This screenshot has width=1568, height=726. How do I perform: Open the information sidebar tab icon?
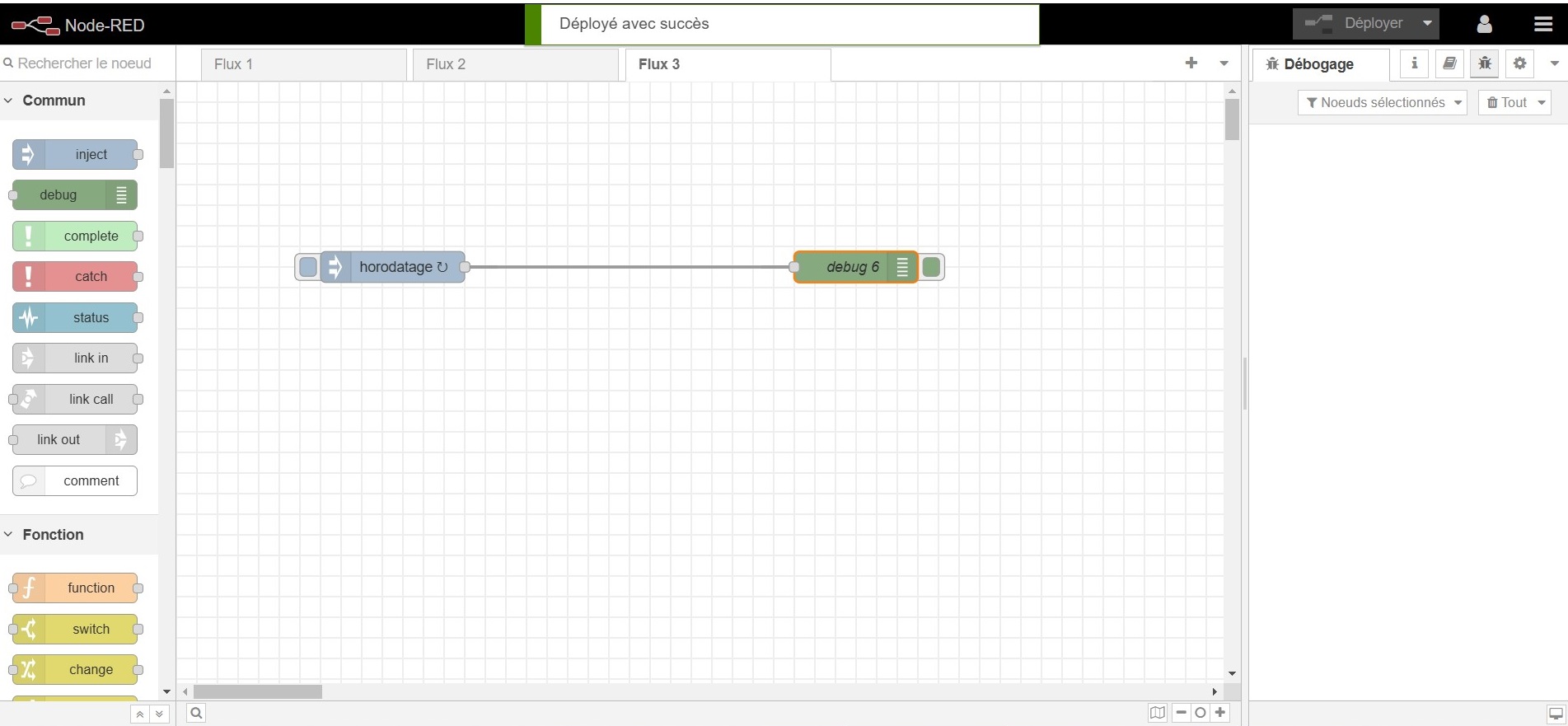pyautogui.click(x=1414, y=63)
